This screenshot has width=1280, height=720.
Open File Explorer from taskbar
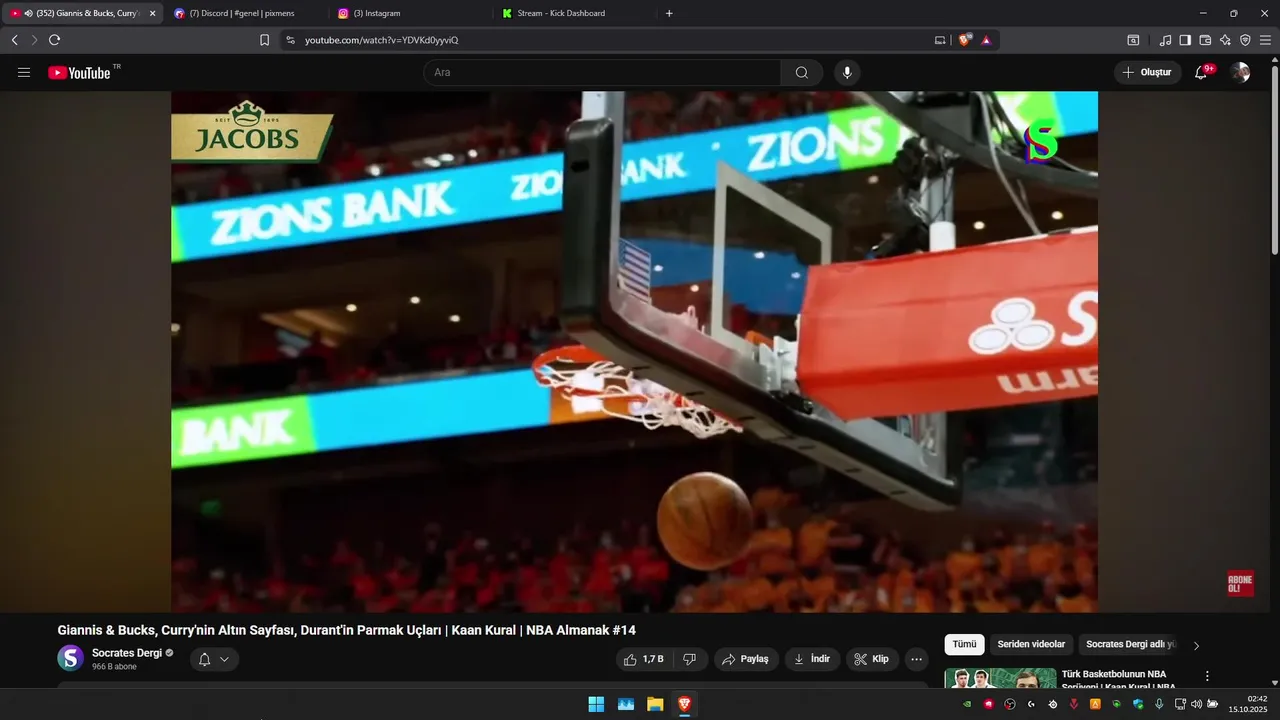(x=655, y=704)
